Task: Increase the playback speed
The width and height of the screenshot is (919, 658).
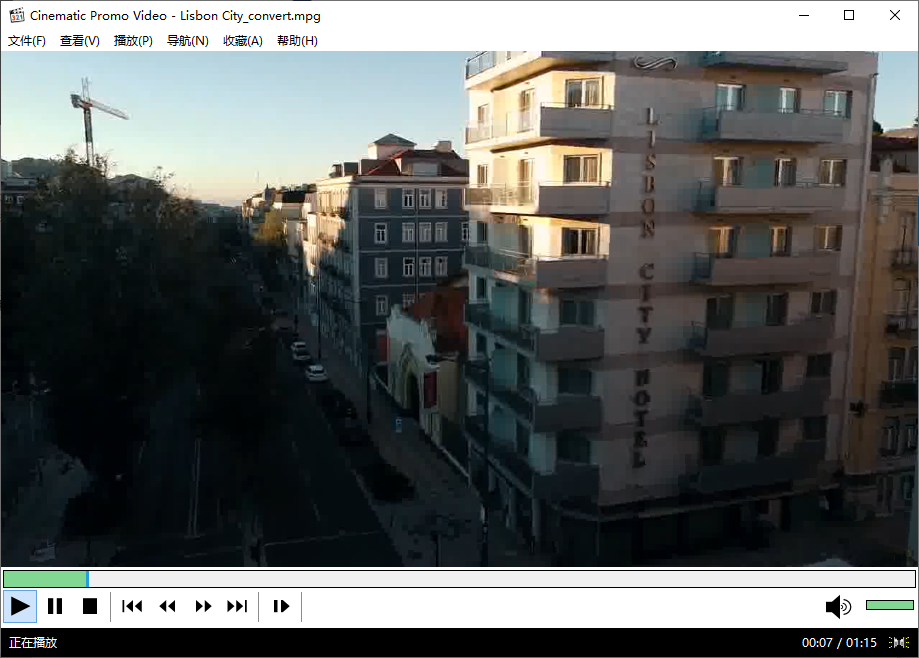Action: point(203,606)
